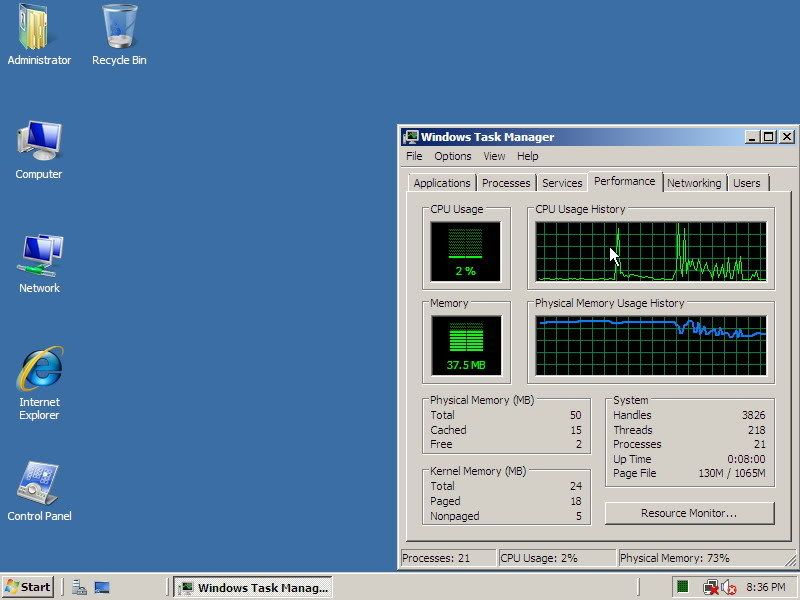Image resolution: width=800 pixels, height=600 pixels.
Task: Click the Physical Memory Total value 50
Action: click(576, 415)
